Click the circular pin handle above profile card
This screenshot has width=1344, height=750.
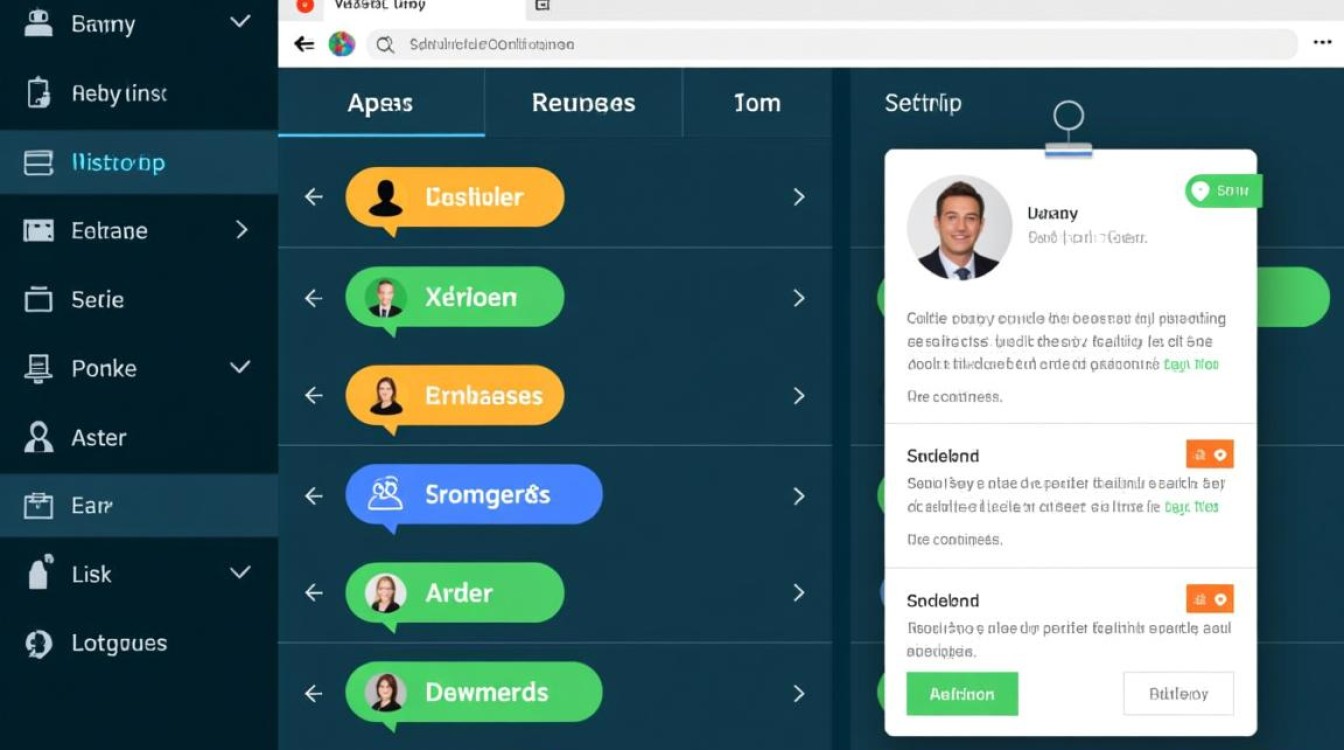[x=1068, y=116]
